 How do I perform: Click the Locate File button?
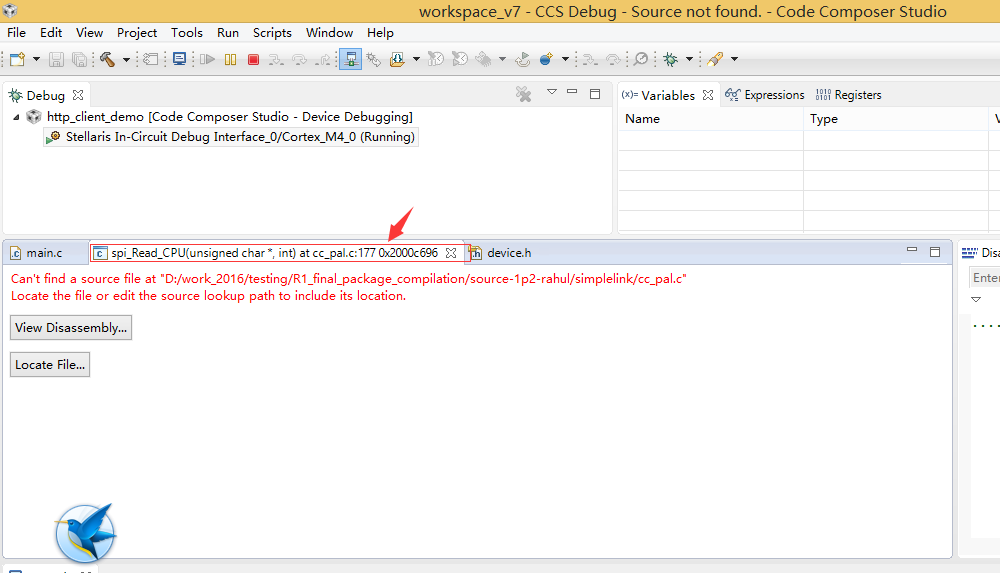coord(50,364)
